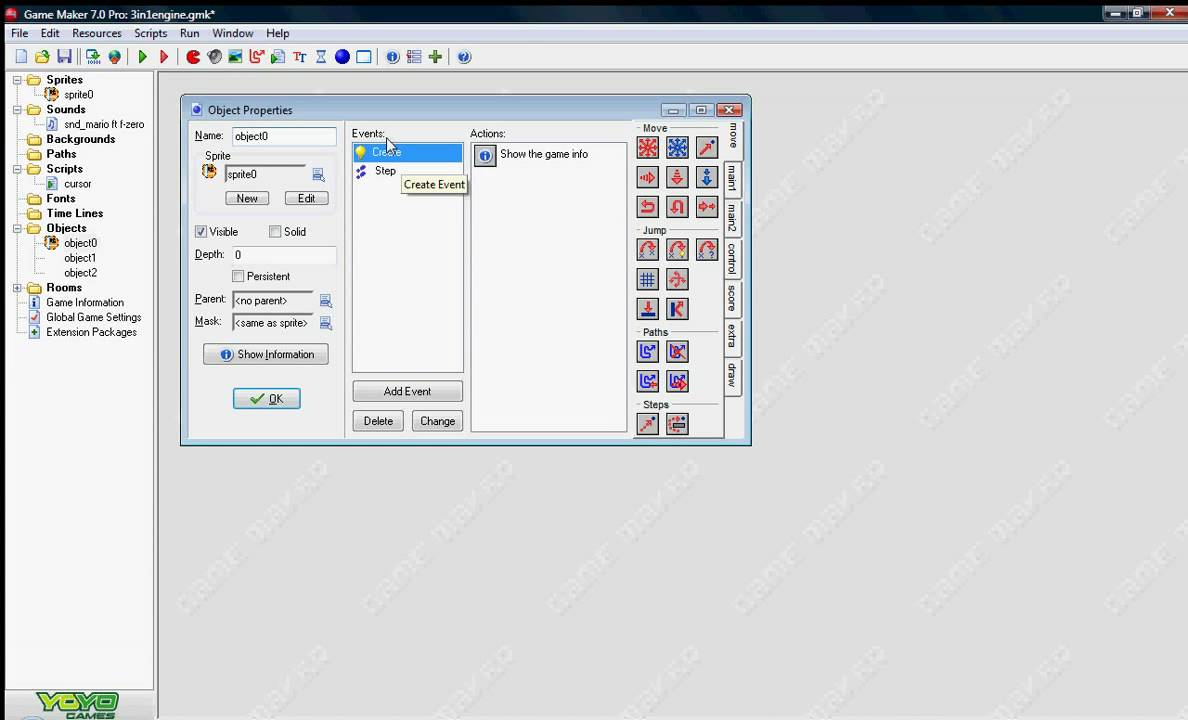This screenshot has width=1188, height=720.
Task: Click the Create executable toolbar icon
Action: [x=92, y=57]
